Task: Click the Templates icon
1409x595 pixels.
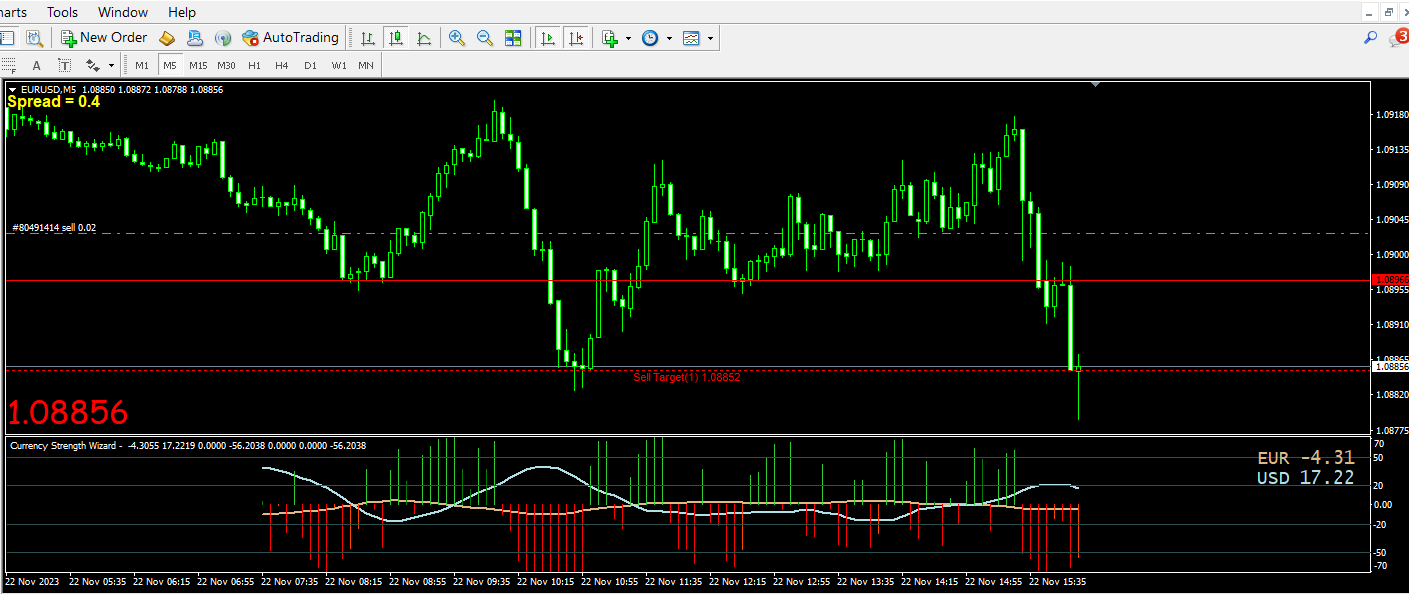Action: tap(691, 38)
